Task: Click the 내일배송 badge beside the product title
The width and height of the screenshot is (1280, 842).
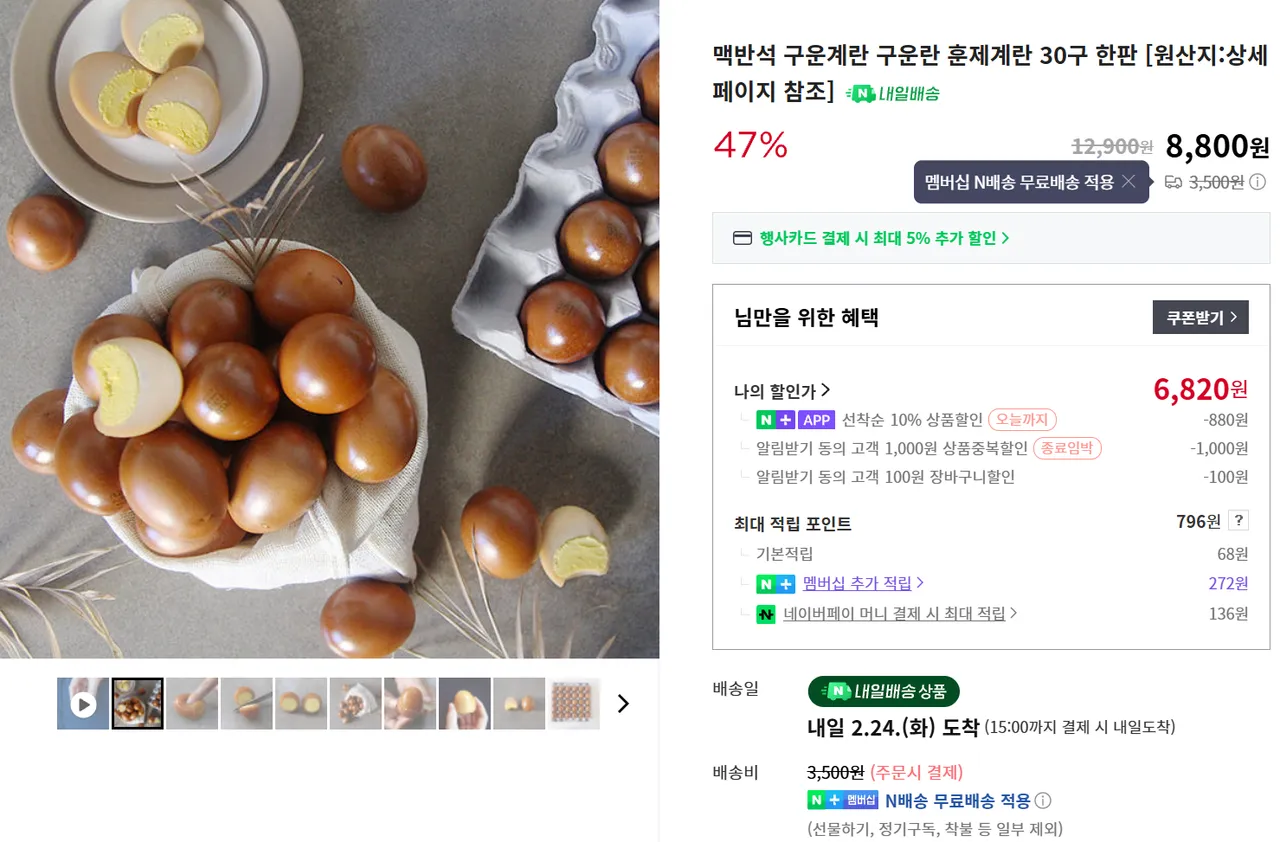Action: point(893,94)
